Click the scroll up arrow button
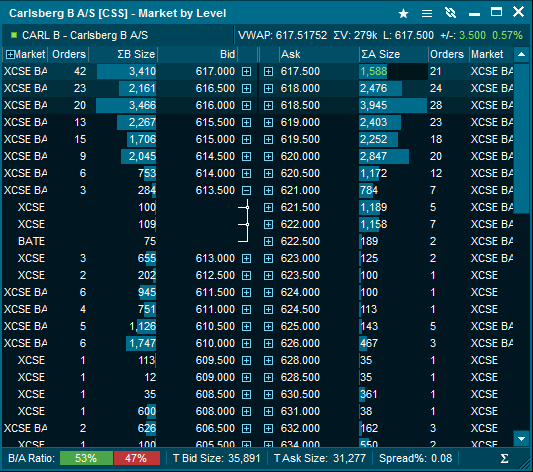The height and width of the screenshot is (472, 533). [x=521, y=55]
